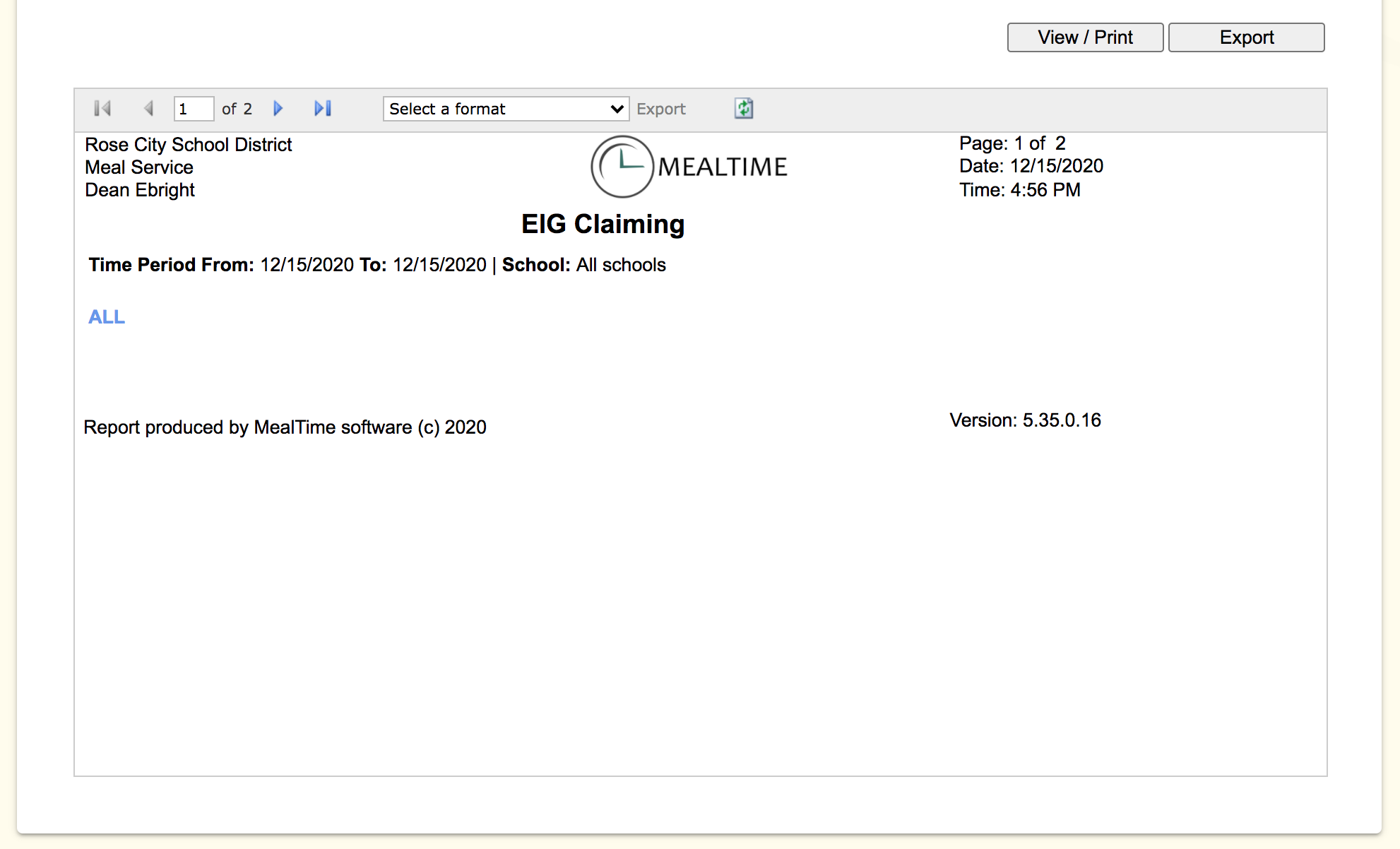The image size is (1400, 849).
Task: Click the Version 5.35.0.16 text
Action: (1025, 420)
